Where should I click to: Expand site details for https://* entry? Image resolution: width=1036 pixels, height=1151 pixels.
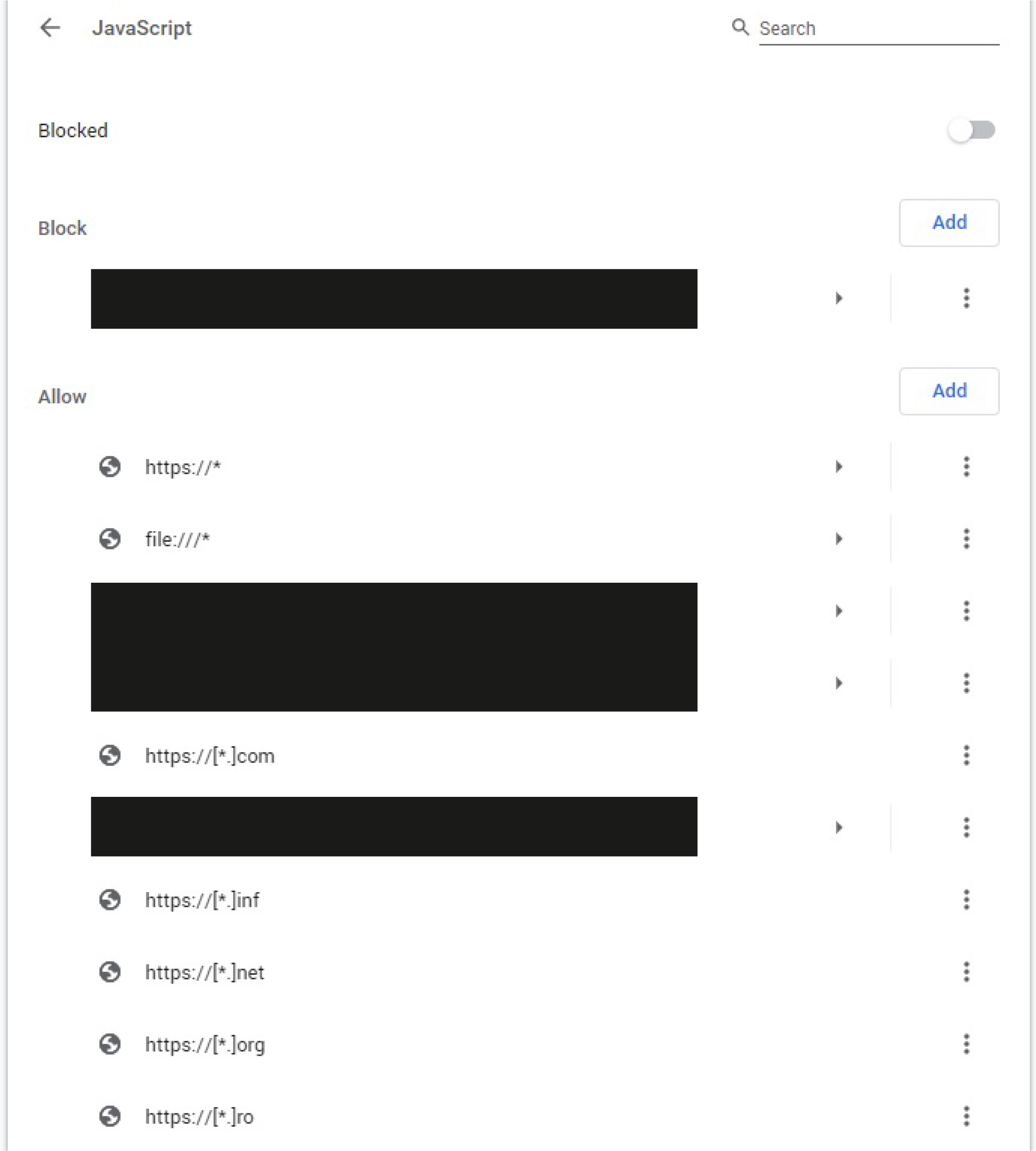click(838, 467)
